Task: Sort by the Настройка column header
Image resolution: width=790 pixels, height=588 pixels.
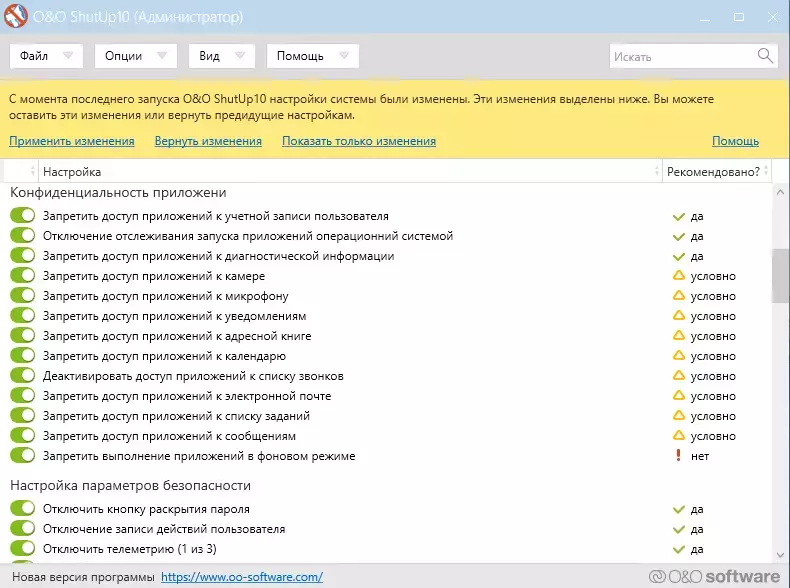Action: pos(350,172)
